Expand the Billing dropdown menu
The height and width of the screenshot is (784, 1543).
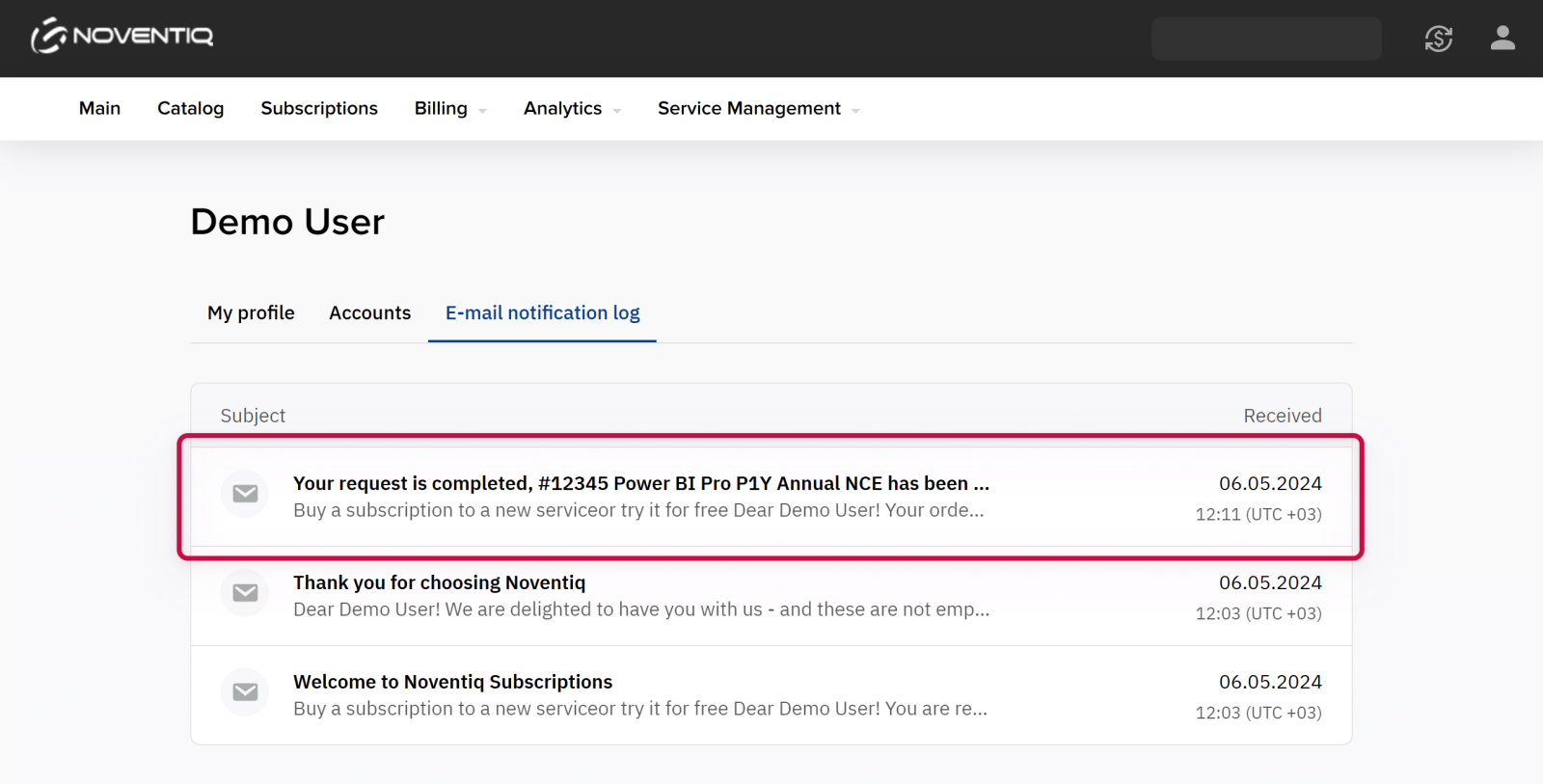tap(449, 109)
